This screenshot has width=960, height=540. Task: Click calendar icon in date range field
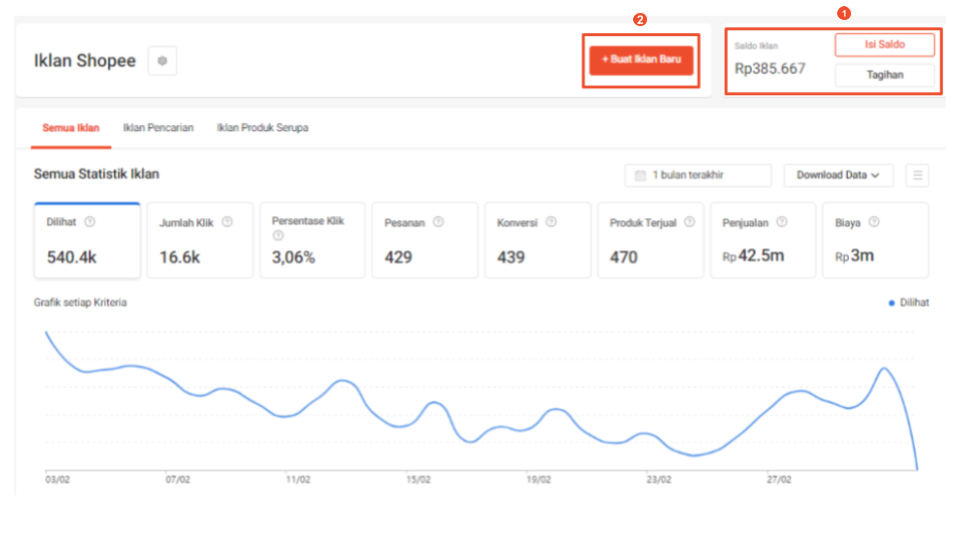click(x=640, y=175)
